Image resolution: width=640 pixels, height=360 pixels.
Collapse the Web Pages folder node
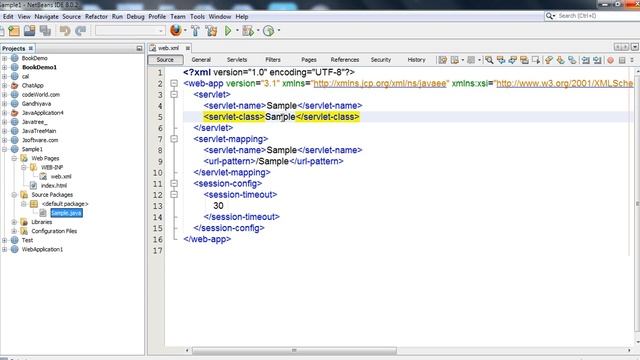pyautogui.click(x=14, y=158)
